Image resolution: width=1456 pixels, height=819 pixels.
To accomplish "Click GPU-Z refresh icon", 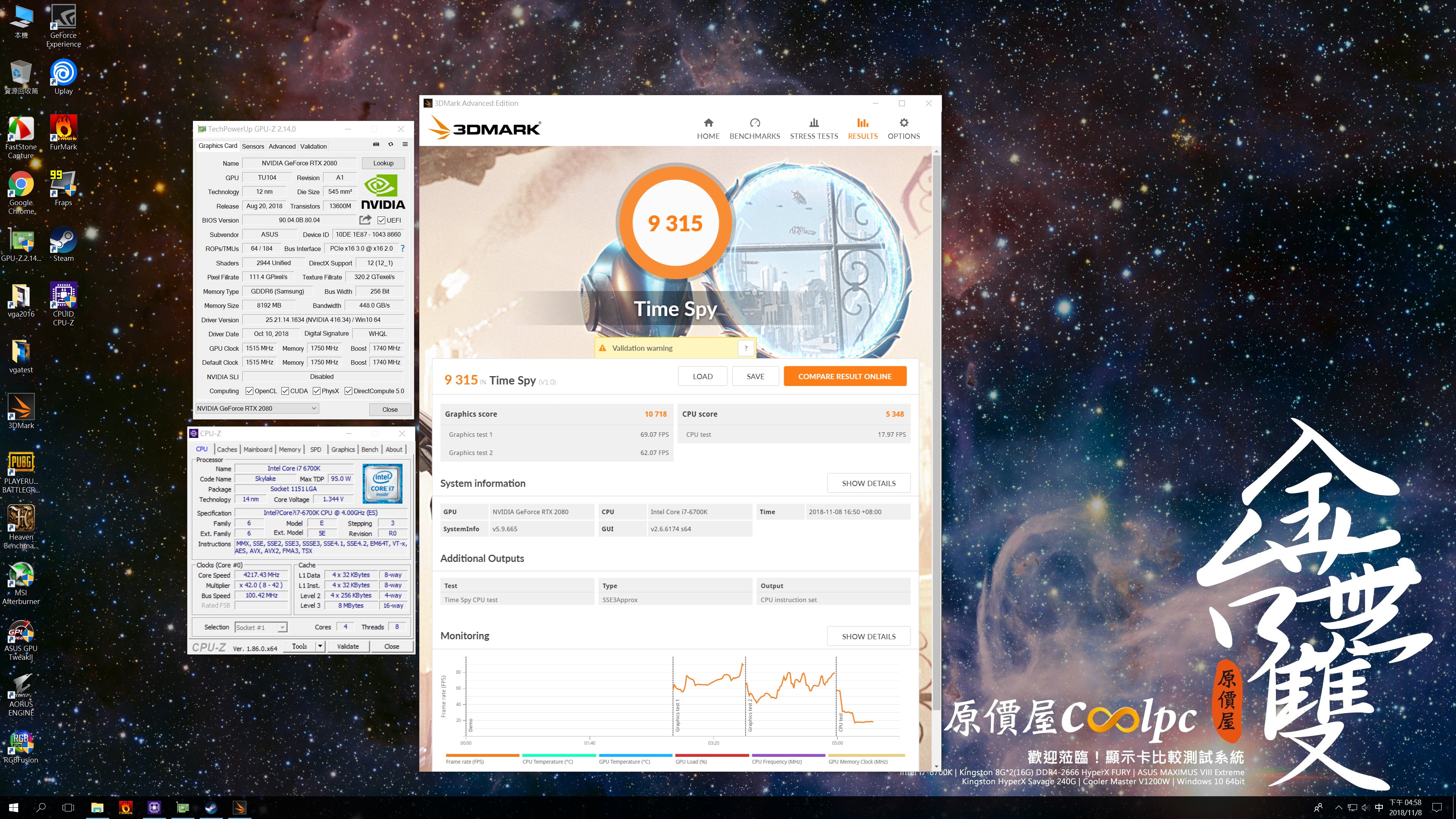I will 391,145.
